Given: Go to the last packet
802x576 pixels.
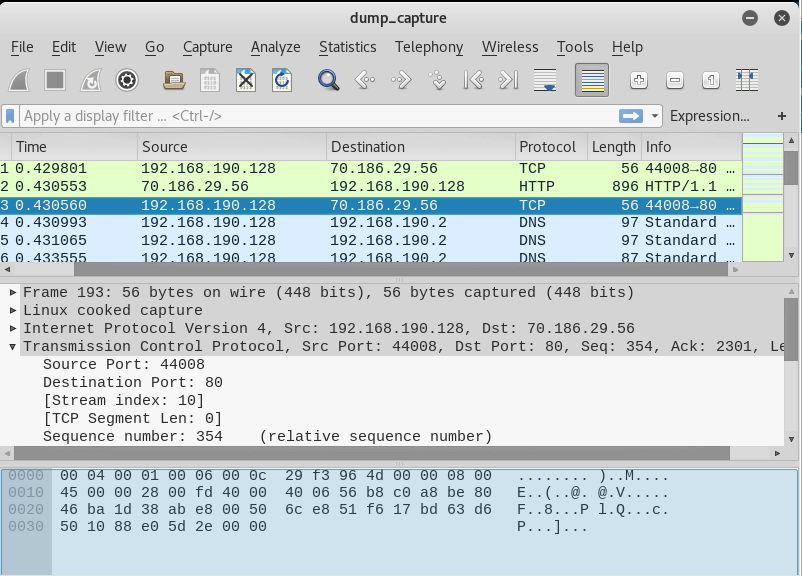Looking at the screenshot, I should coord(509,80).
